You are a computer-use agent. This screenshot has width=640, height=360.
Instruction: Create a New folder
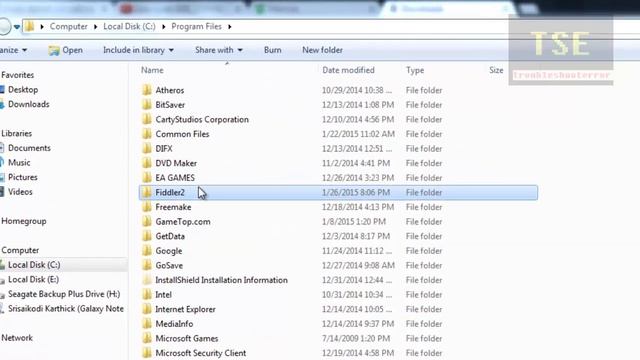click(322, 50)
